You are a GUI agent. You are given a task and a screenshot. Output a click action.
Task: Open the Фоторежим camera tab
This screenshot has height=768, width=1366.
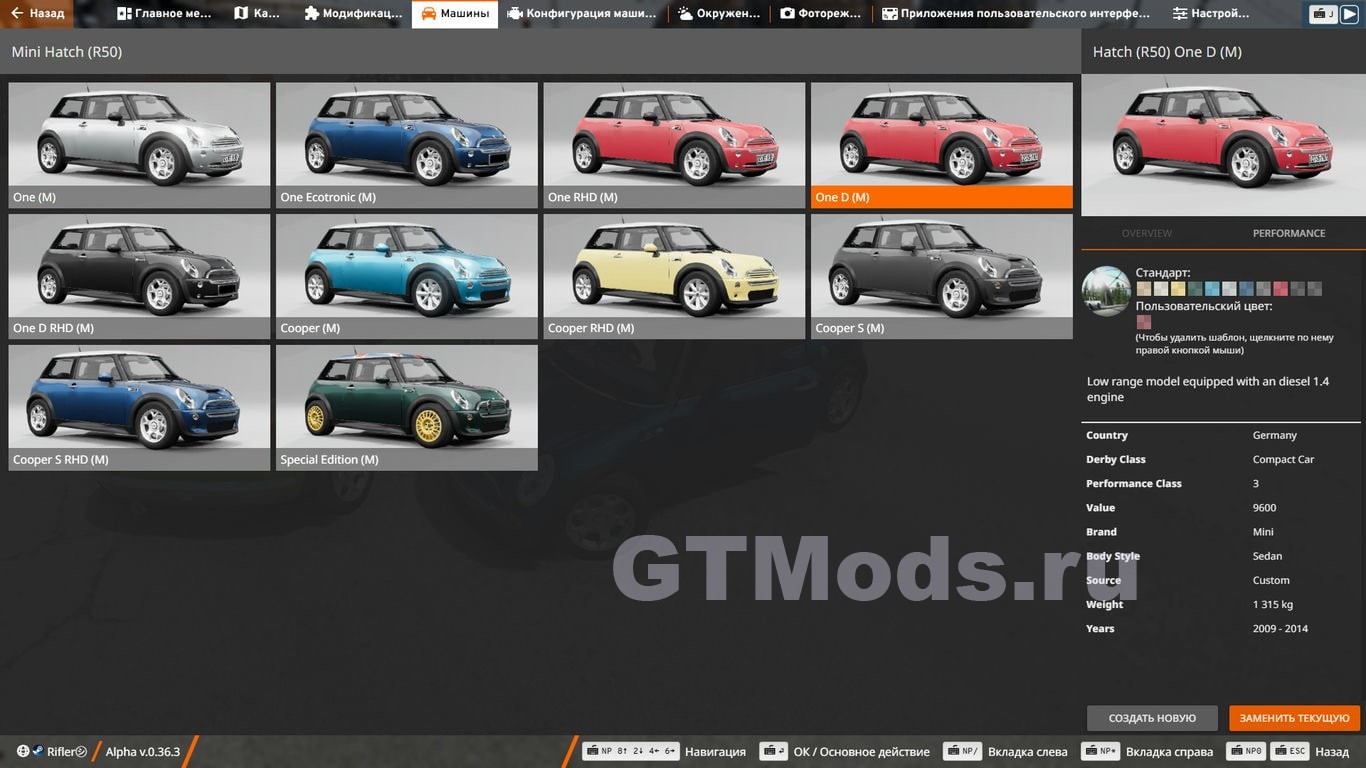[x=820, y=14]
